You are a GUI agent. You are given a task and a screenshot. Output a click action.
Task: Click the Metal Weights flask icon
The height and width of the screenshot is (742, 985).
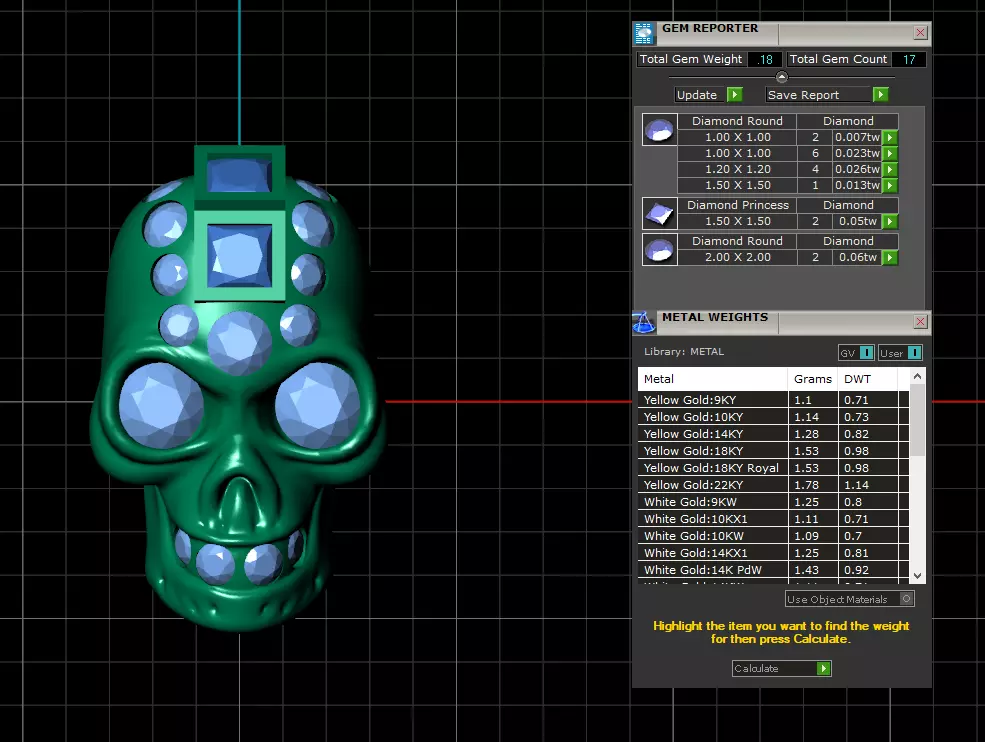[644, 322]
